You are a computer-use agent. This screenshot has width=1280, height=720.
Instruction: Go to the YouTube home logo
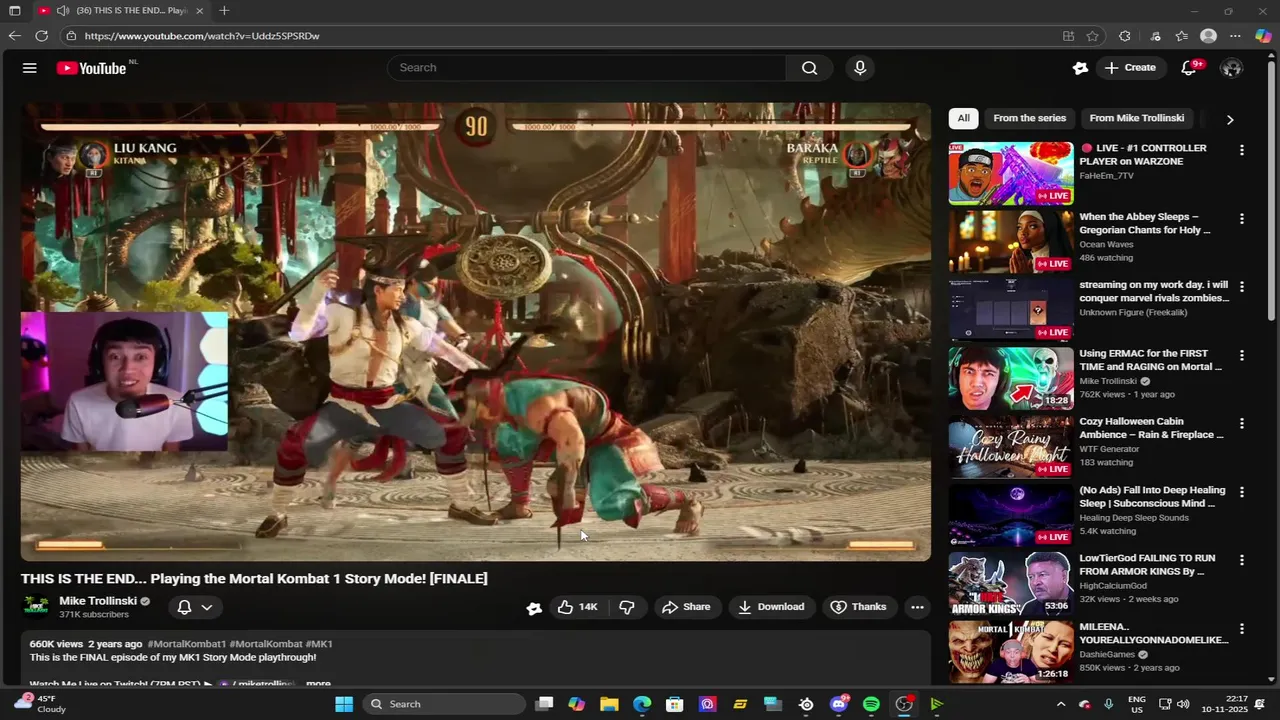tap(91, 68)
